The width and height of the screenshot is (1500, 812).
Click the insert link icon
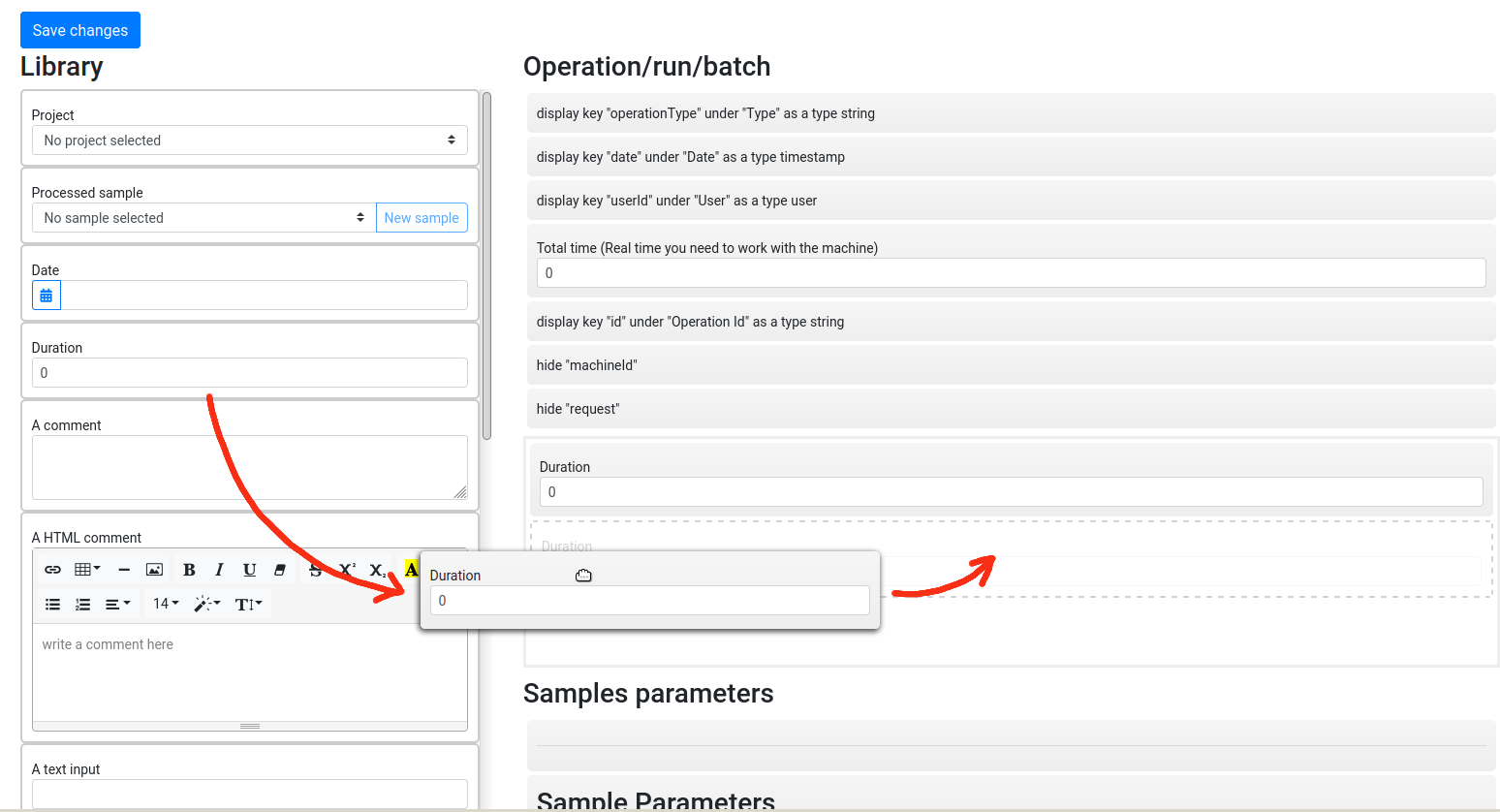tap(53, 570)
